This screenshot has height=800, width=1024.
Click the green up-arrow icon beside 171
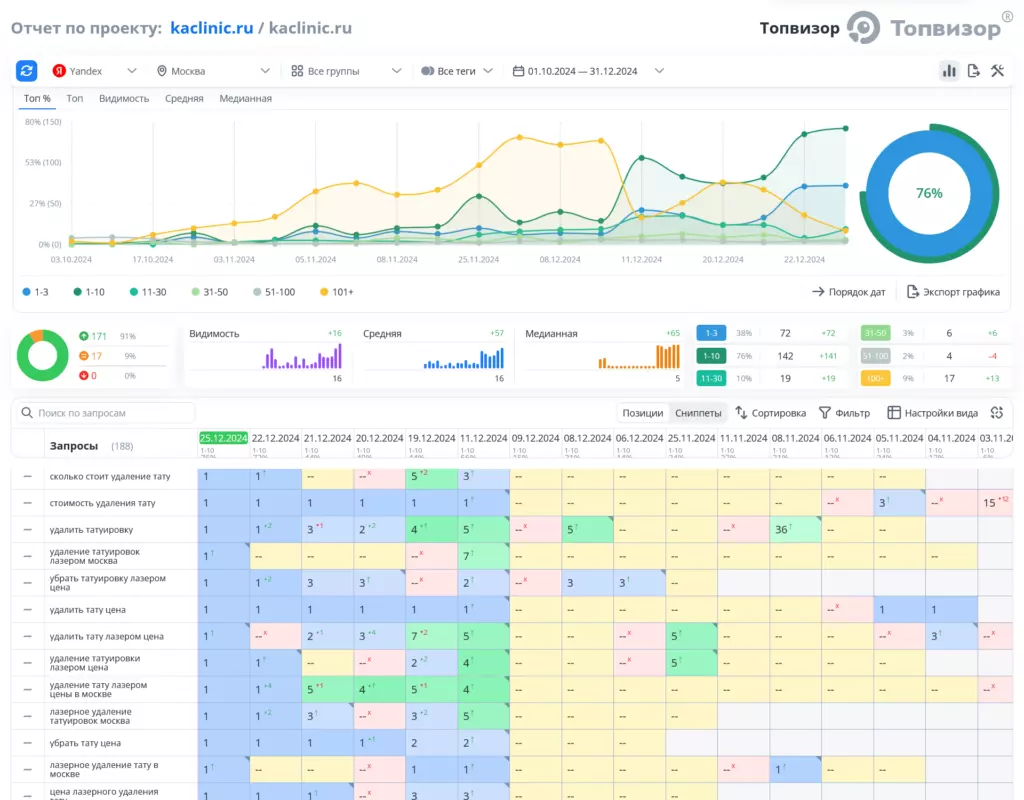tap(84, 336)
